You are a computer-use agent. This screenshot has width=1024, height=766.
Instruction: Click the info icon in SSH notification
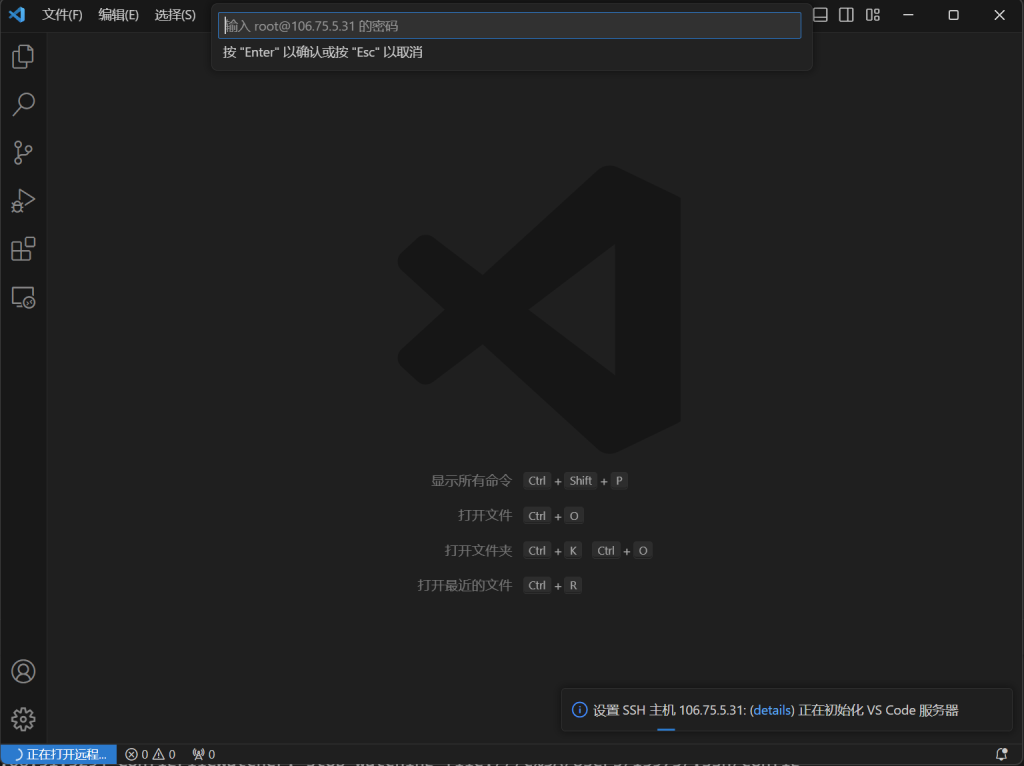point(579,710)
